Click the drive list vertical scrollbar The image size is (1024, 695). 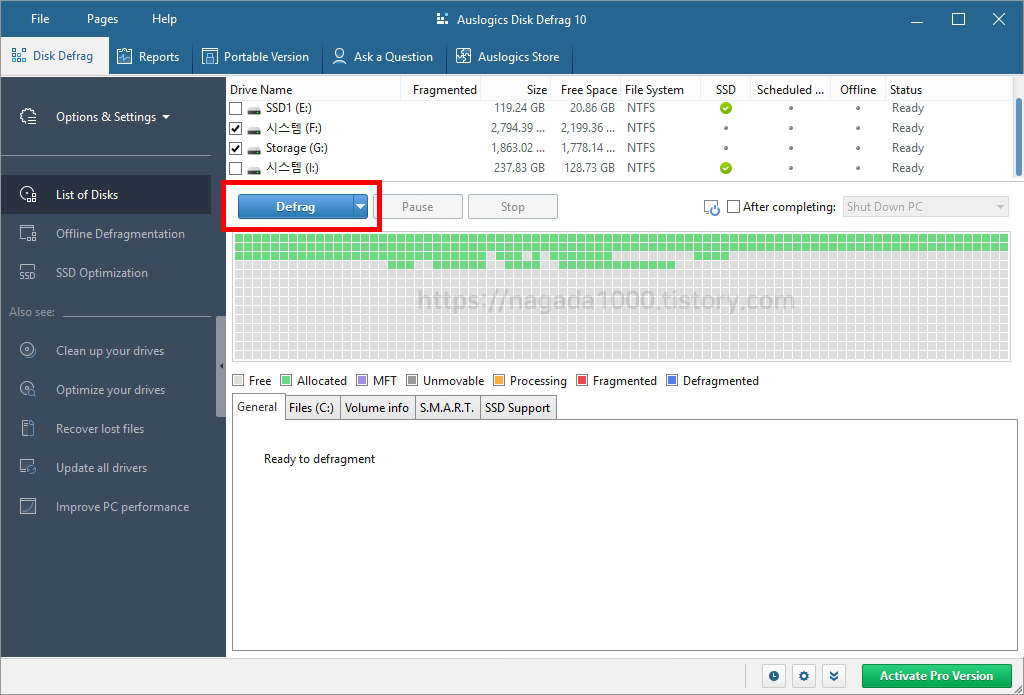[x=1019, y=137]
